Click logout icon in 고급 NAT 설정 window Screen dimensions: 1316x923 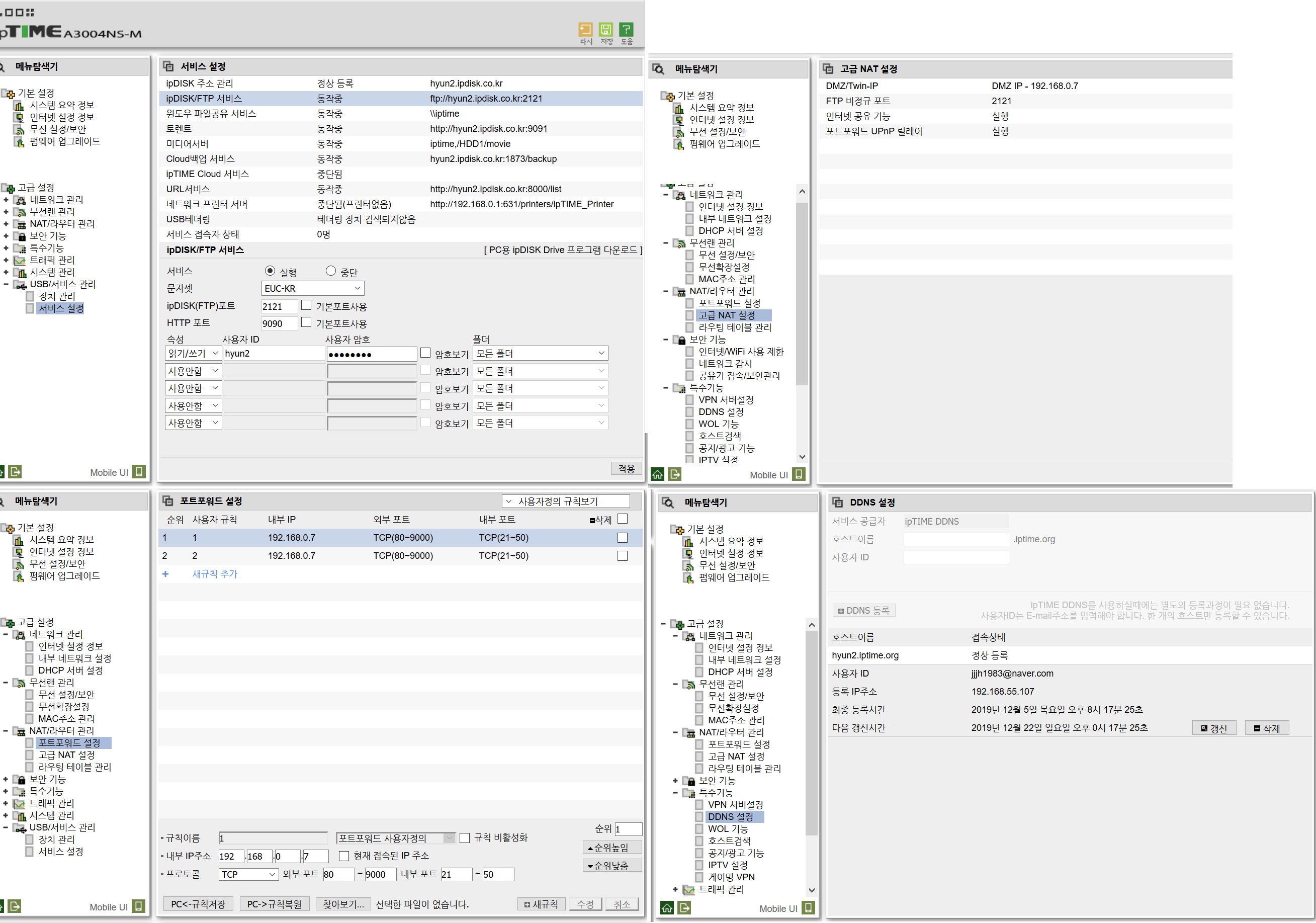point(675,474)
